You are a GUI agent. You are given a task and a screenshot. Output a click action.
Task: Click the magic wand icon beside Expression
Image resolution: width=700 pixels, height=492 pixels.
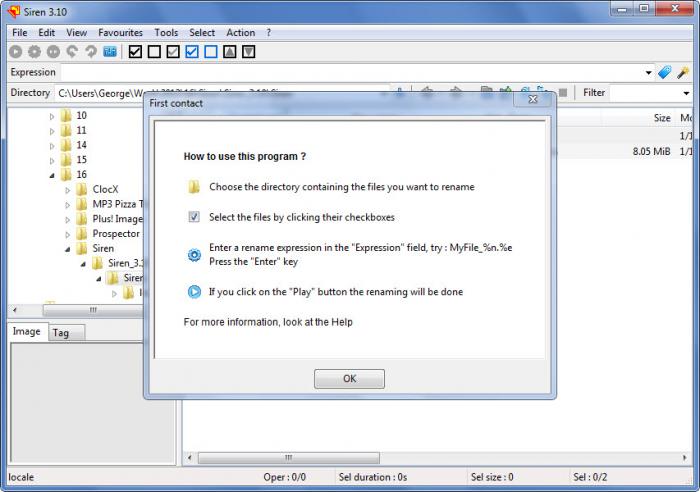[683, 72]
